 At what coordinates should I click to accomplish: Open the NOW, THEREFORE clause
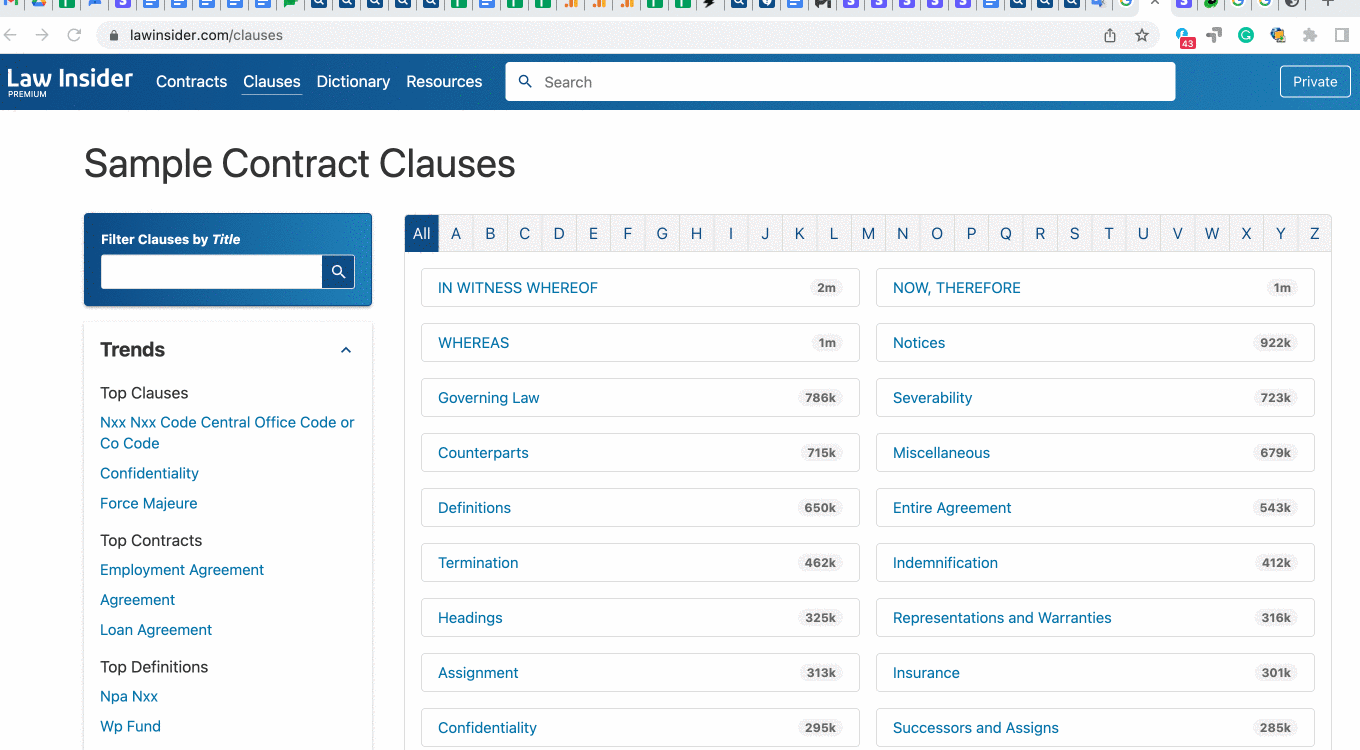coord(1095,288)
